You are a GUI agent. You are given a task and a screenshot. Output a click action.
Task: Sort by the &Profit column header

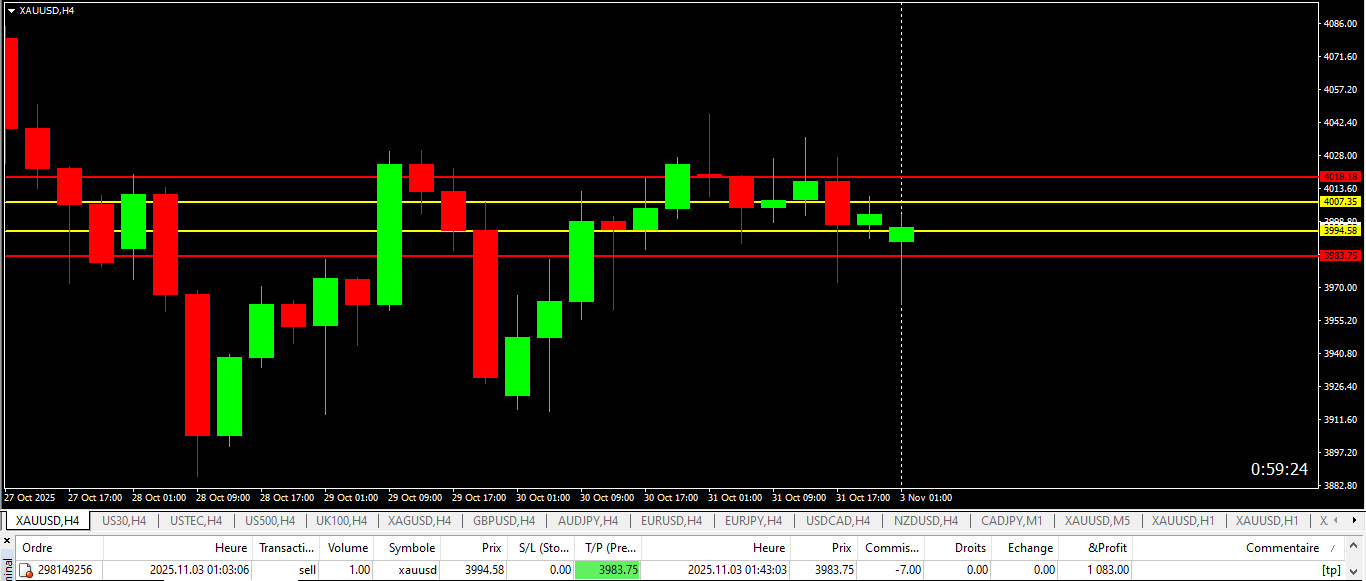[1097, 548]
